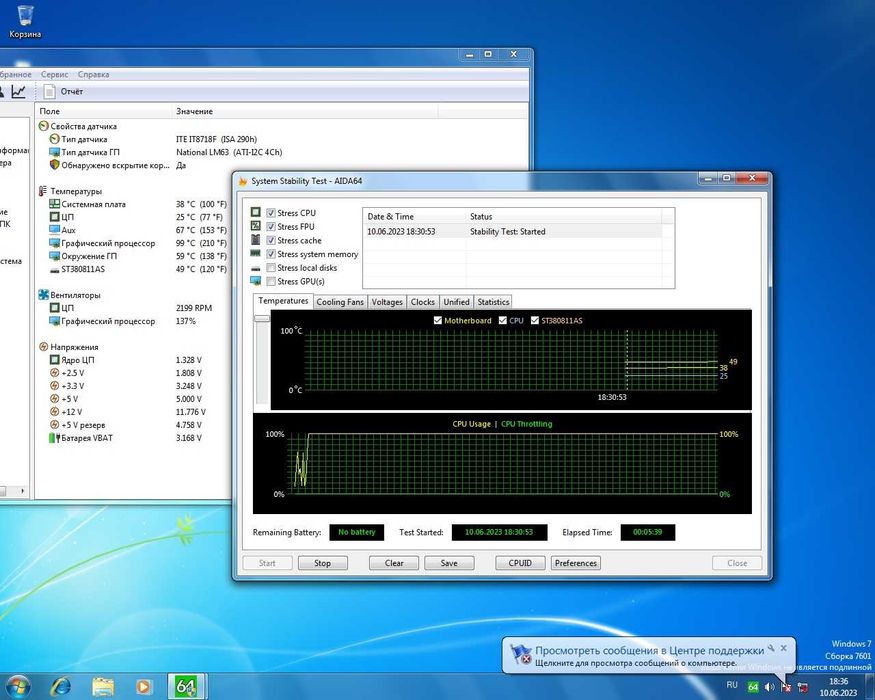Click the RU language indicator
The image size is (875, 700).
click(732, 685)
